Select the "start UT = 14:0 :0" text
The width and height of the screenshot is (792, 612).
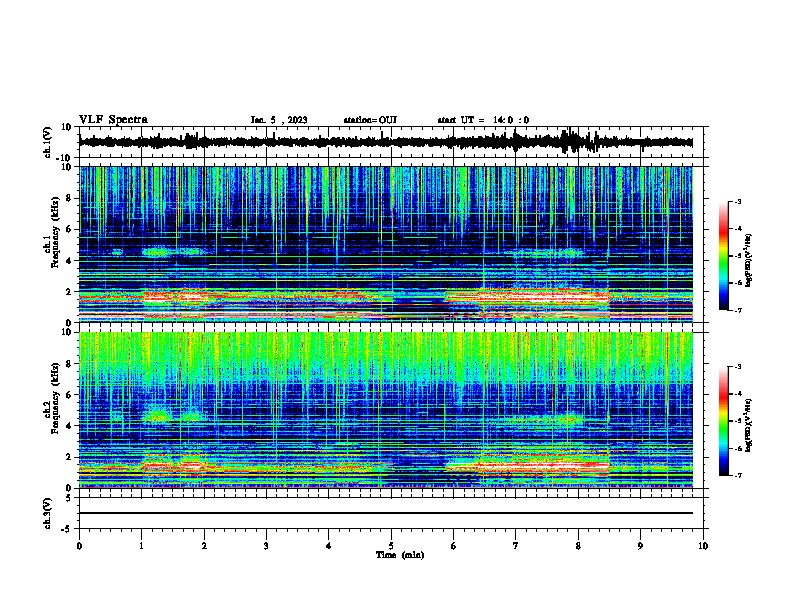coord(483,120)
